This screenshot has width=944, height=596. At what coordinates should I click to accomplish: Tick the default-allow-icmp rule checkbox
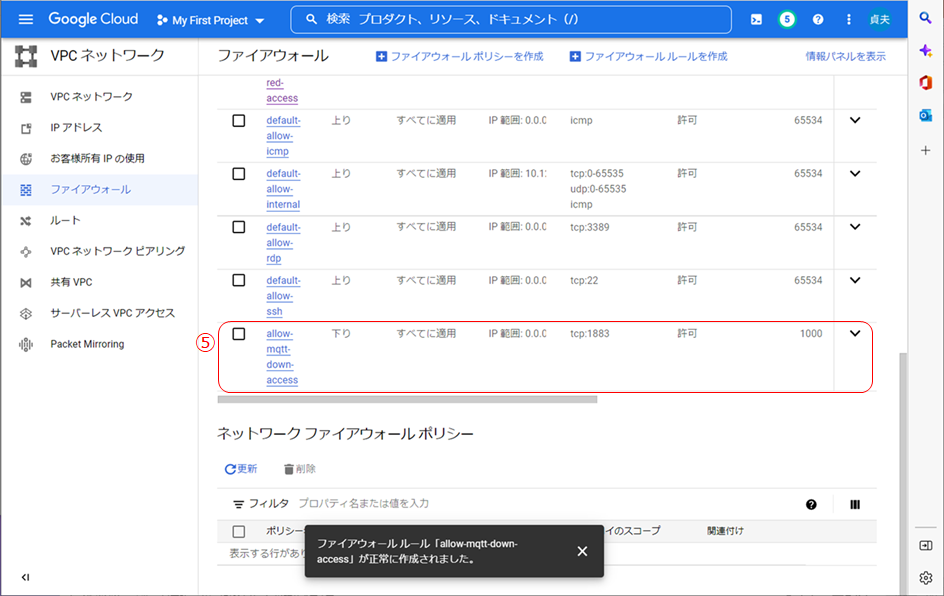(239, 121)
